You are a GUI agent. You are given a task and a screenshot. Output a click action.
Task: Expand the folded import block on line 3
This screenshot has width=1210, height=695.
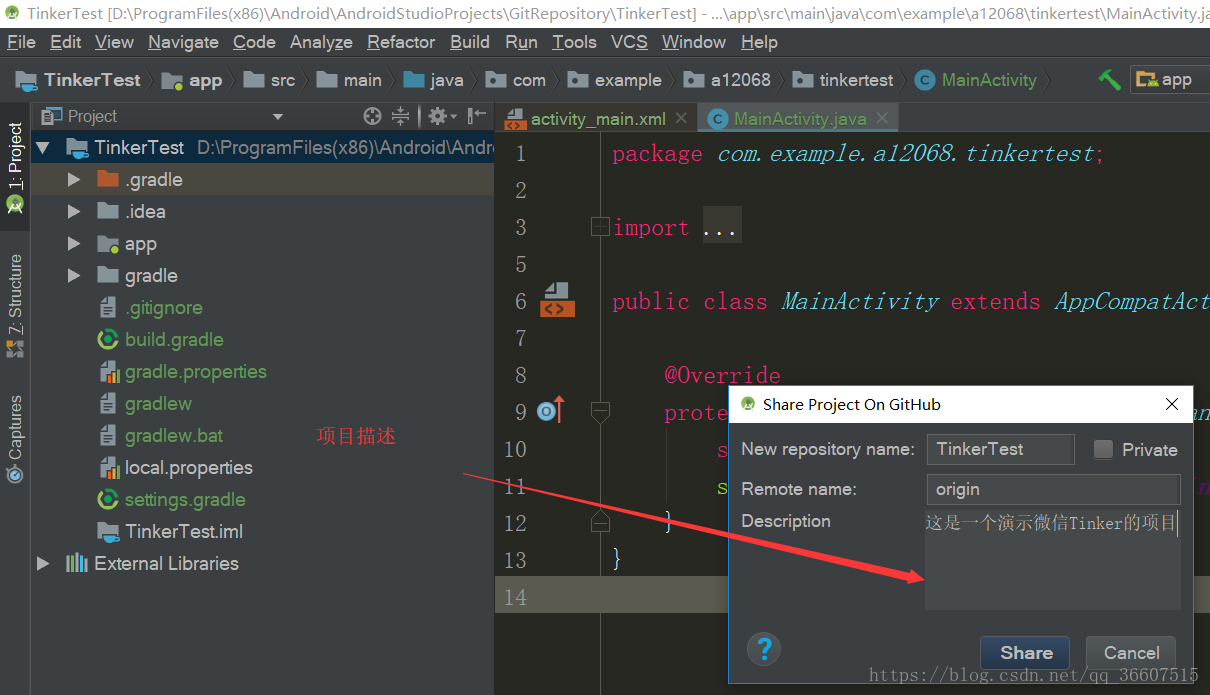(x=599, y=227)
